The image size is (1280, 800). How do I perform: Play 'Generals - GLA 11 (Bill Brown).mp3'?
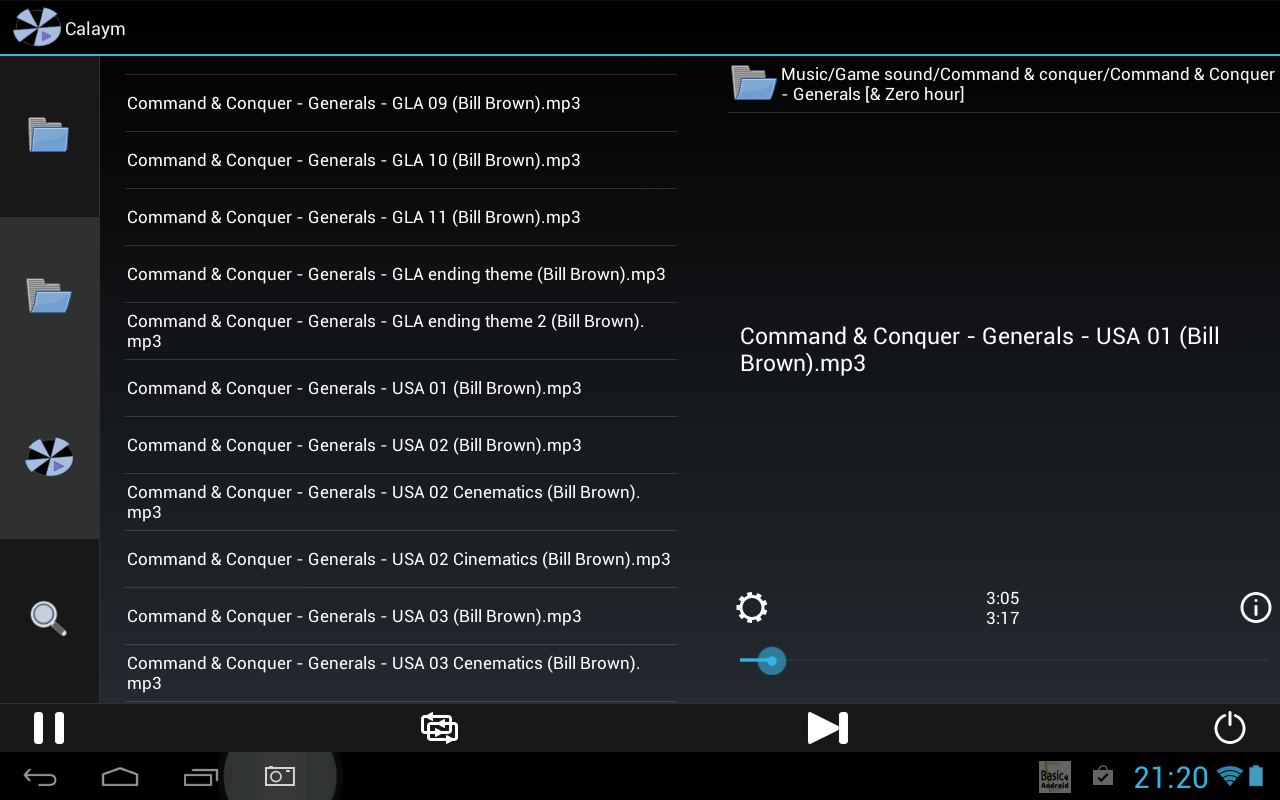pos(401,217)
